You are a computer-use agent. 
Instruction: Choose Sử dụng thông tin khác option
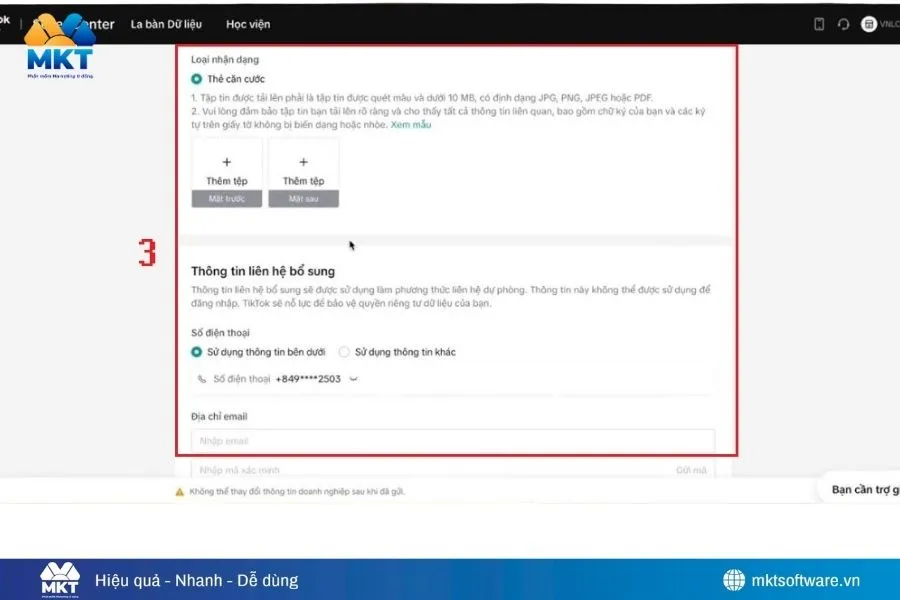[344, 352]
